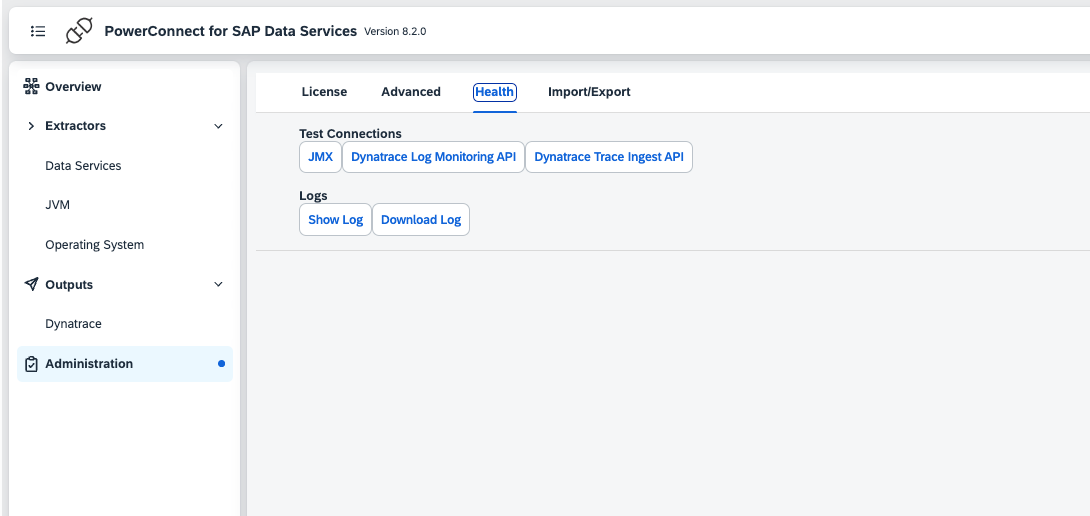Switch to the License tab
The image size is (1090, 516).
(324, 92)
